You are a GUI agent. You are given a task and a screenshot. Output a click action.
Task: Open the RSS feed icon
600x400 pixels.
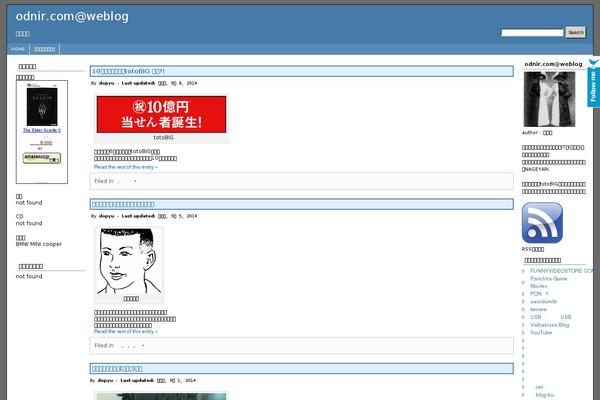(x=542, y=223)
